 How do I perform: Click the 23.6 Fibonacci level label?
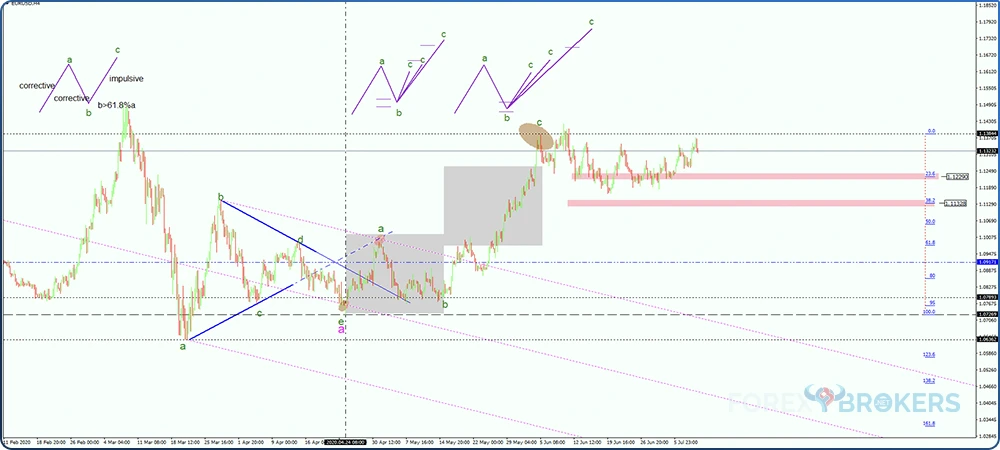pyautogui.click(x=929, y=173)
